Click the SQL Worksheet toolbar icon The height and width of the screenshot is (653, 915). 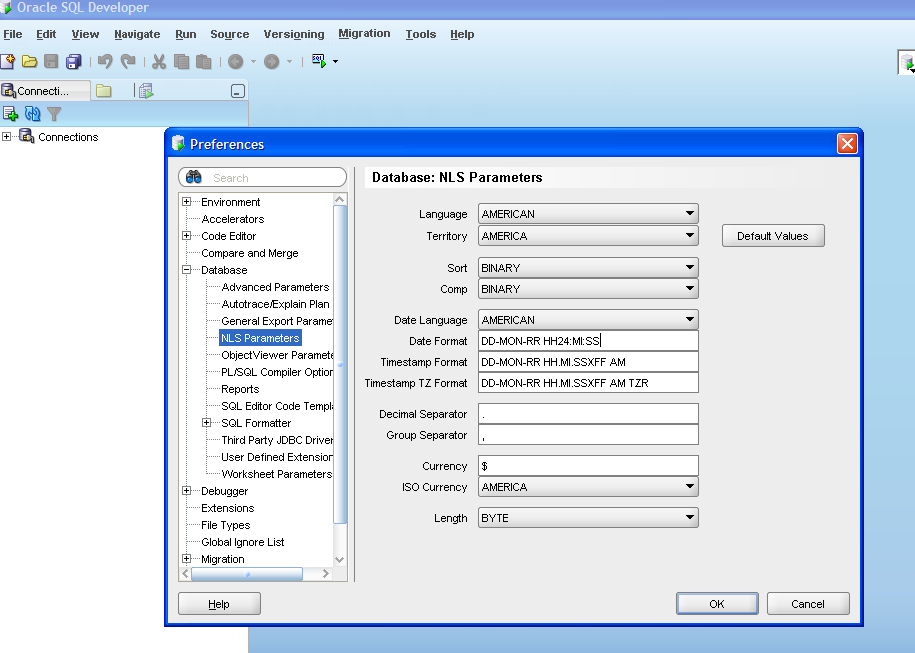point(319,61)
